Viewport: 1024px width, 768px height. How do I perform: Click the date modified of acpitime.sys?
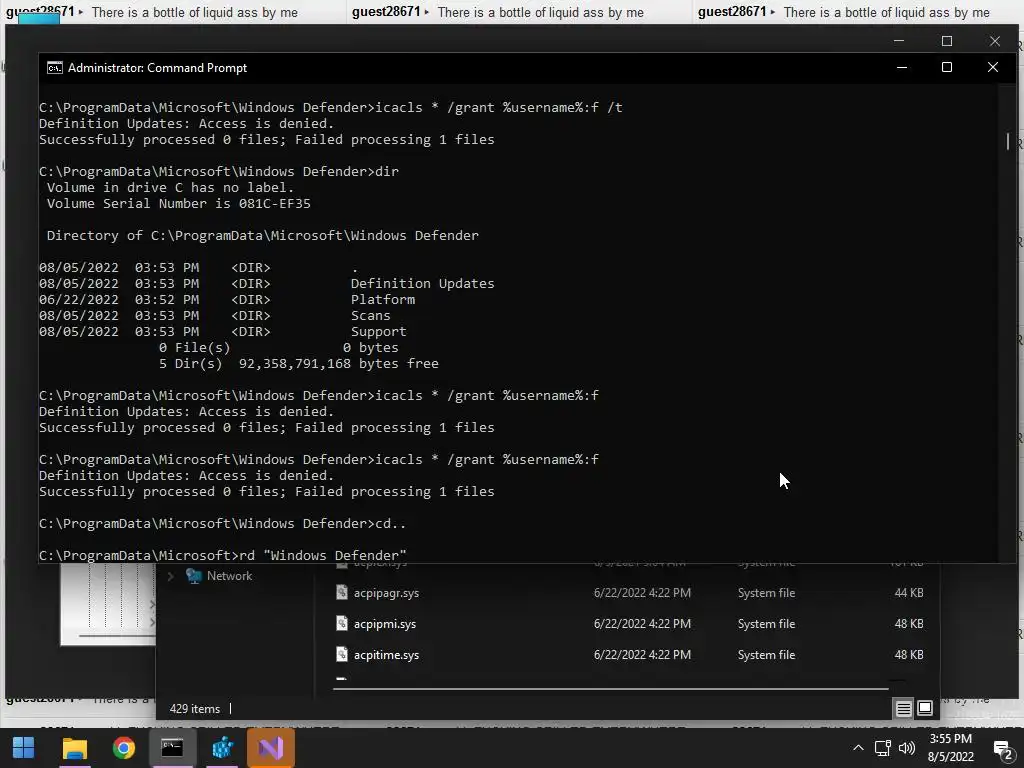click(642, 654)
